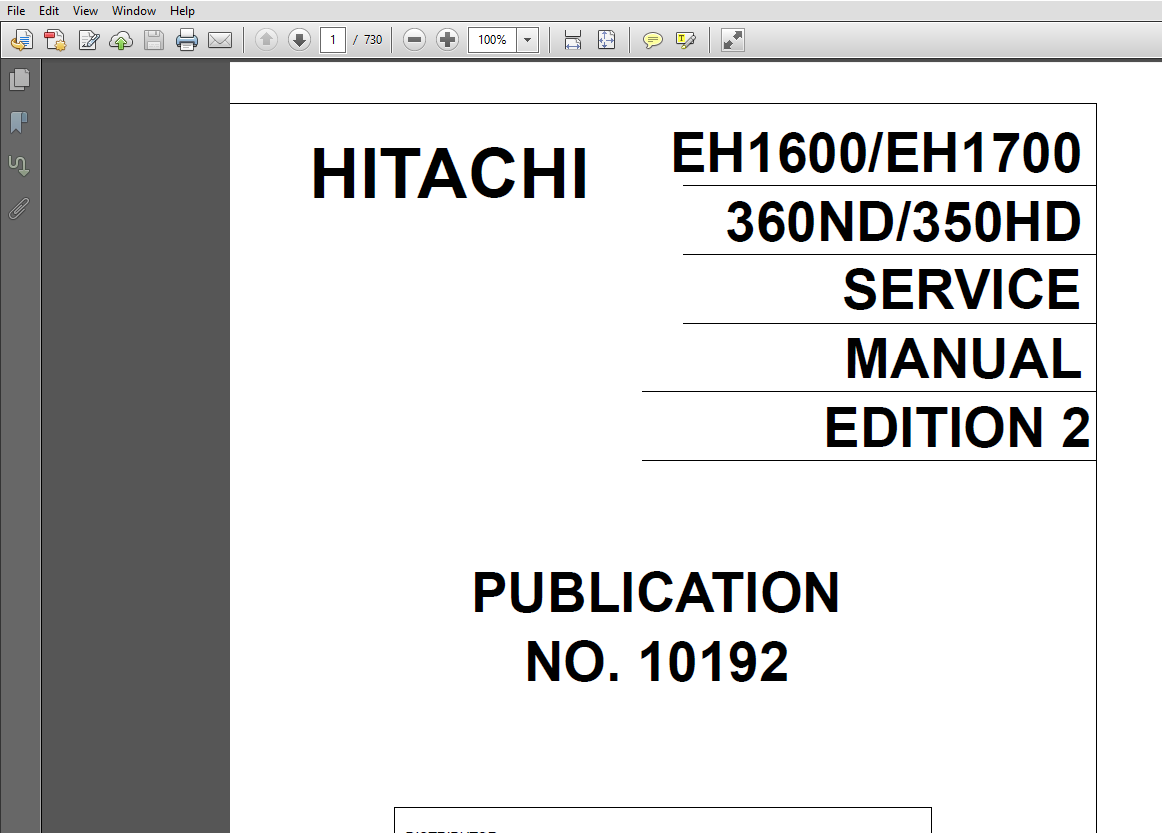Click the EH1600/EH1700 title text

(x=876, y=153)
